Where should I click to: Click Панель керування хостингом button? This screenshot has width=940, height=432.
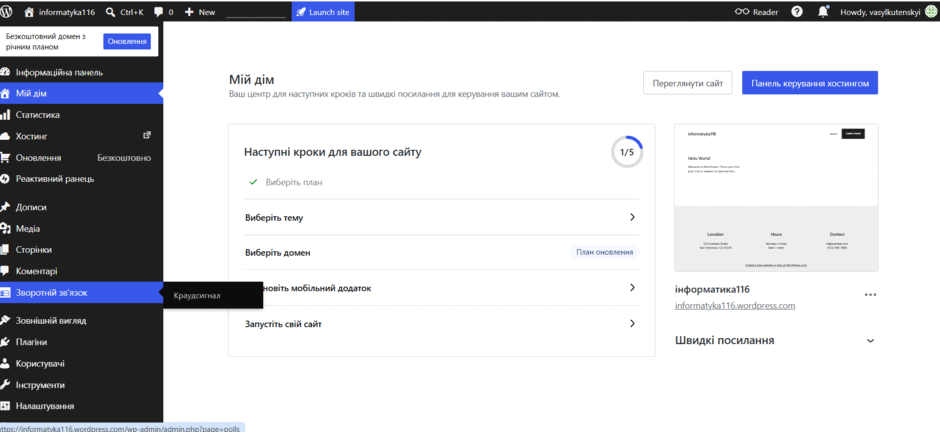click(810, 83)
